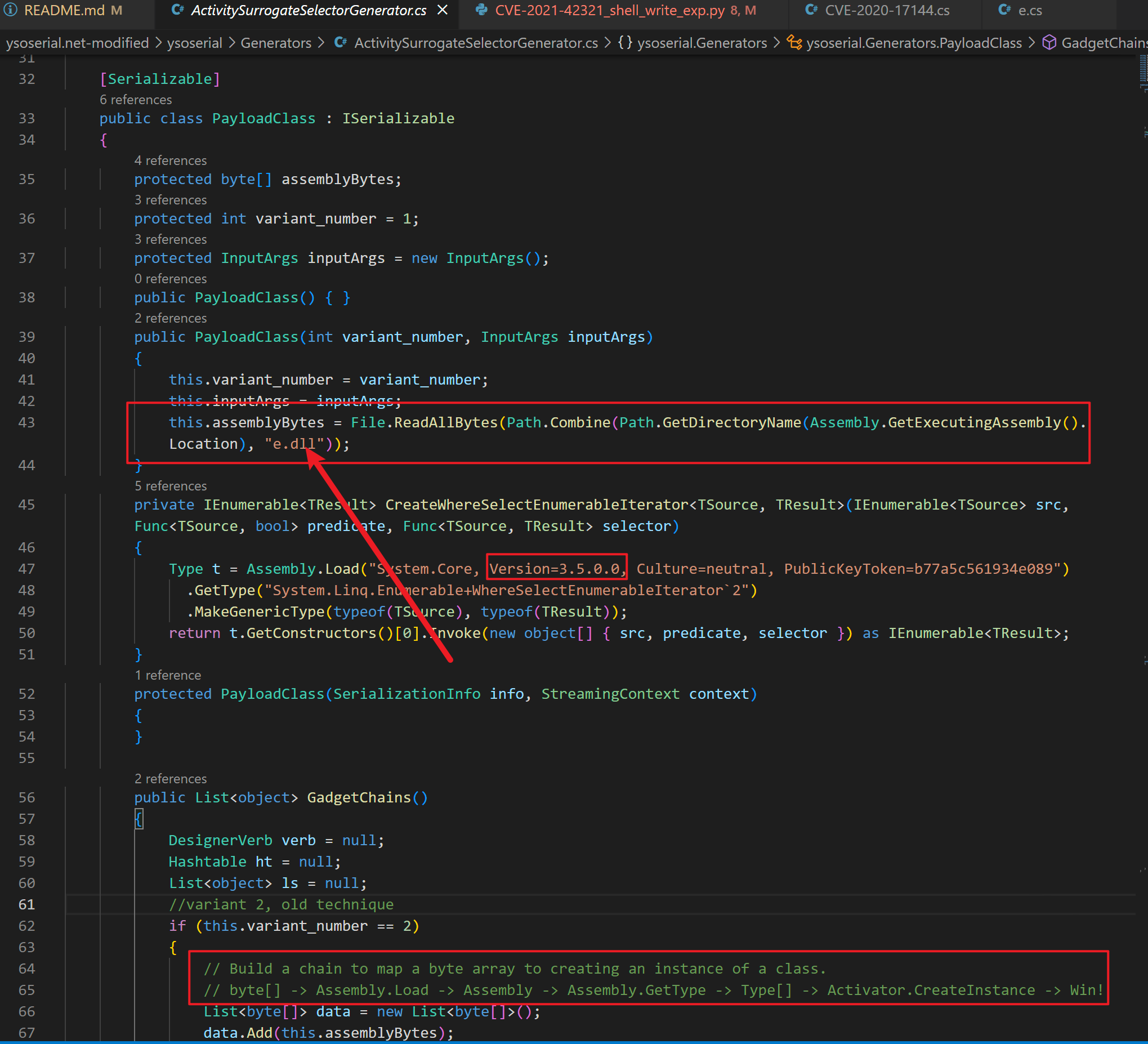The width and height of the screenshot is (1148, 1044).
Task: Close the ActivitySurrogateSelectorGenerator.cs tab
Action: (443, 10)
